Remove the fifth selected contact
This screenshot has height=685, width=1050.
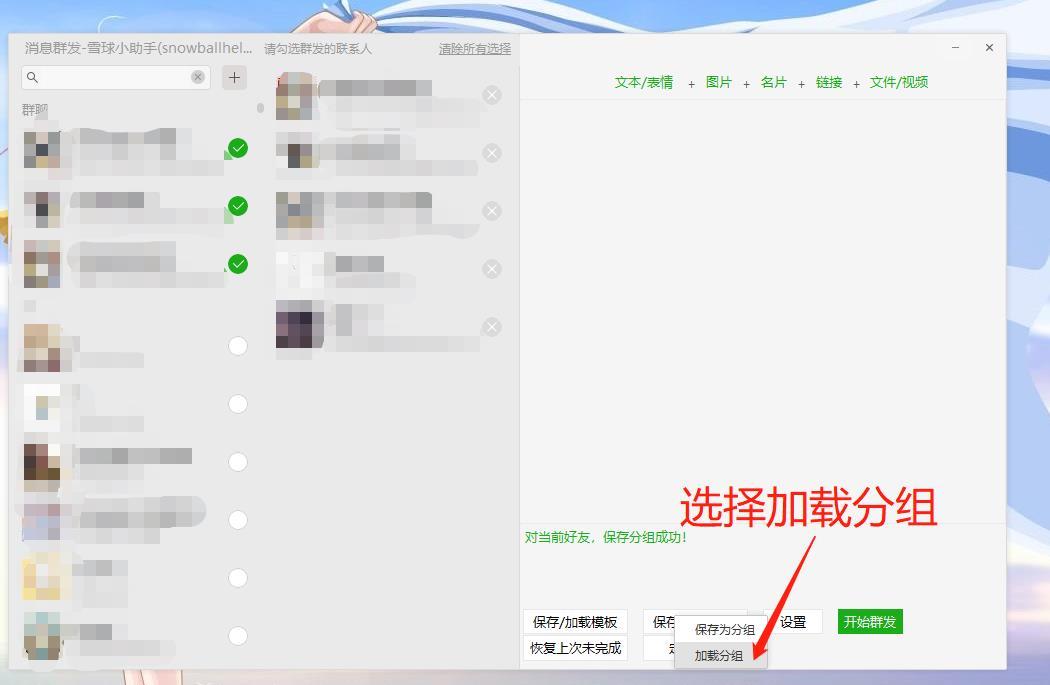coord(492,327)
